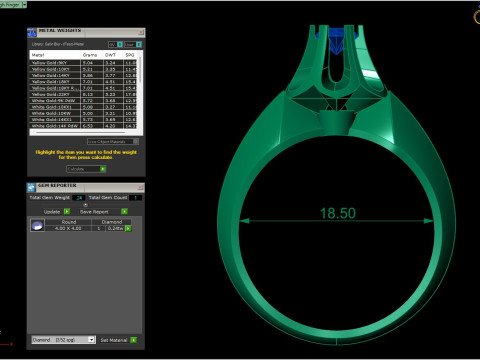The height and width of the screenshot is (360, 480).
Task: Click the 4.00 X 4.00 size cell
Action: pos(68,228)
